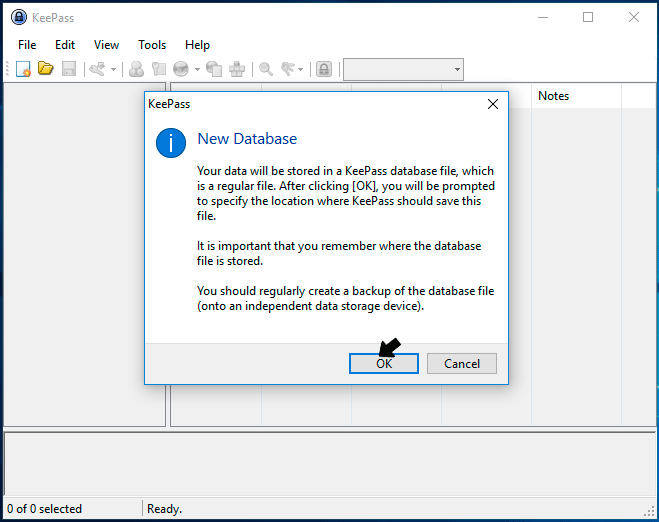This screenshot has height=522, width=659.
Task: Click the Copy User Name icon
Action: (x=136, y=69)
